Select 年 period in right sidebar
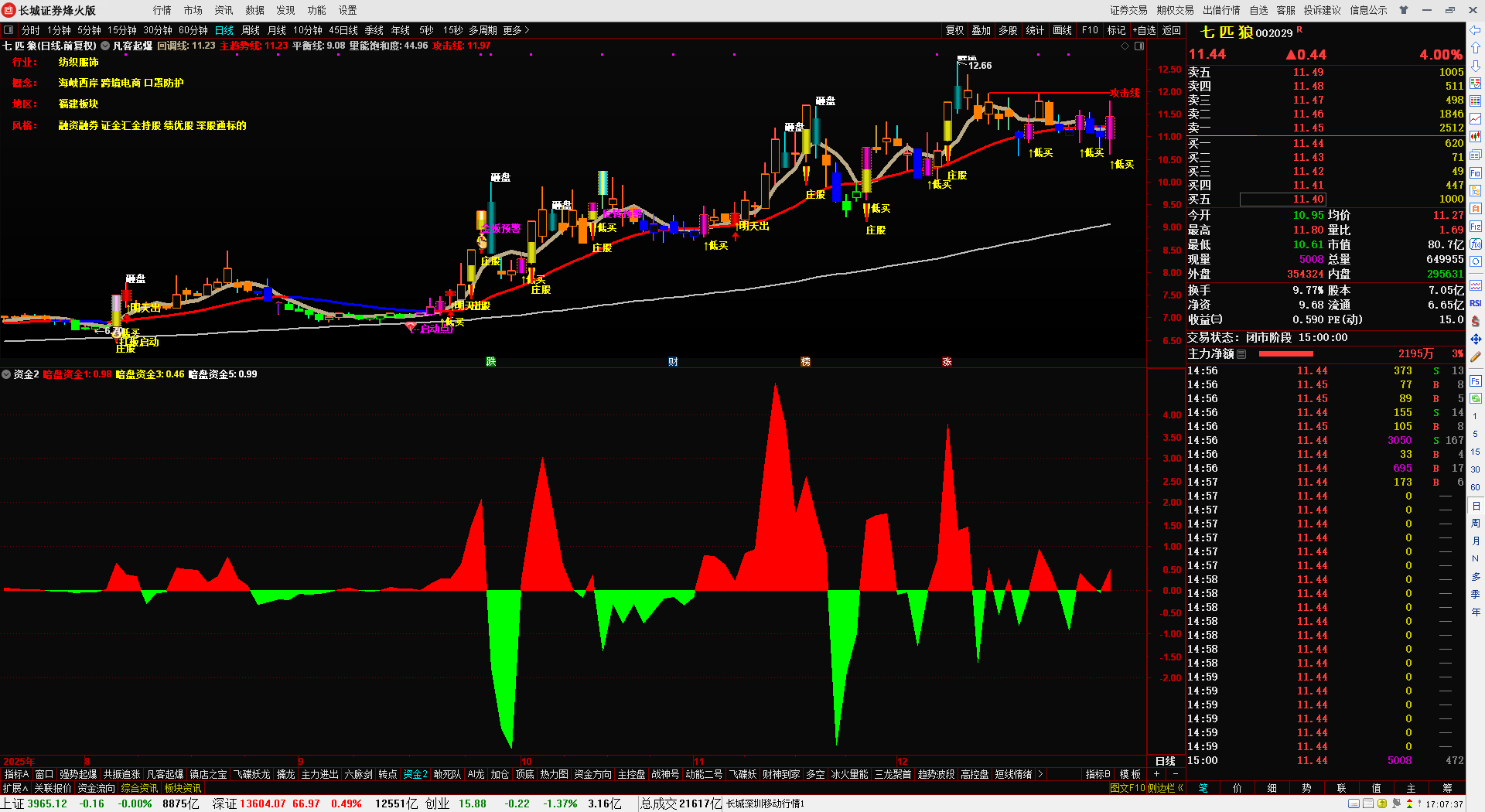The image size is (1485, 812). [1476, 612]
